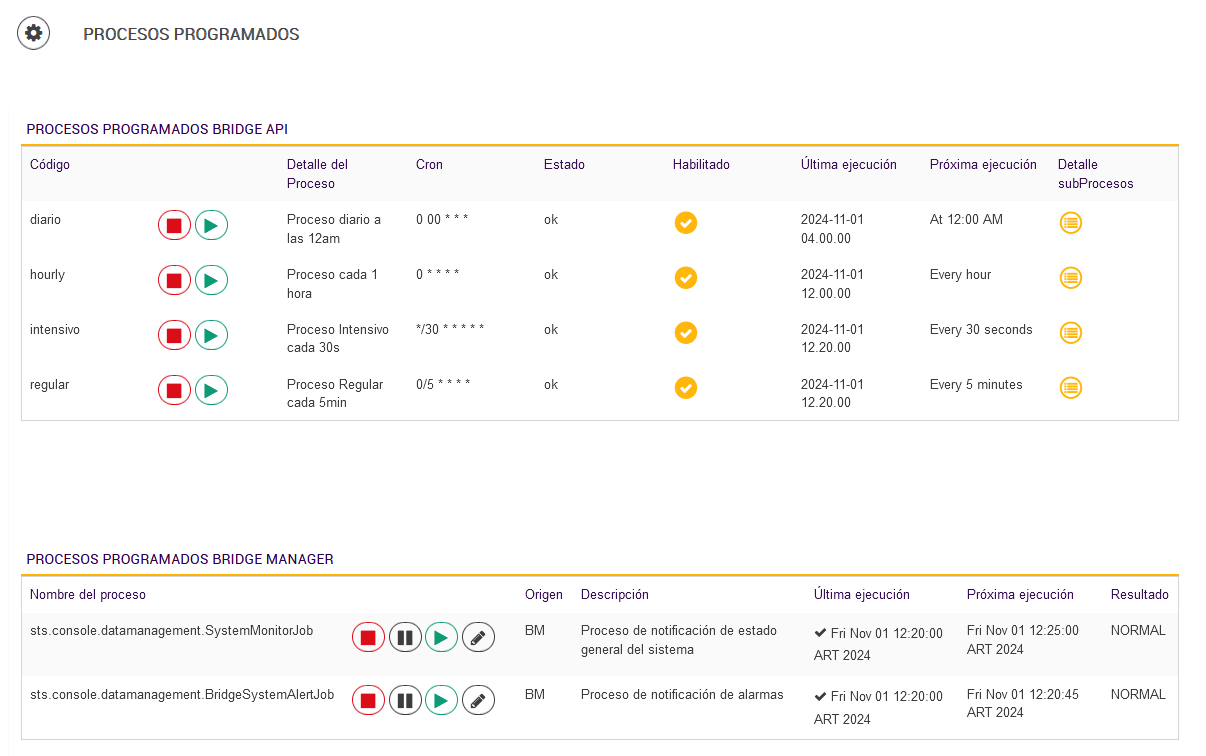Pause the BridgeSystemAlertJob process
Viewport: 1206px width, 756px height.
pyautogui.click(x=405, y=701)
